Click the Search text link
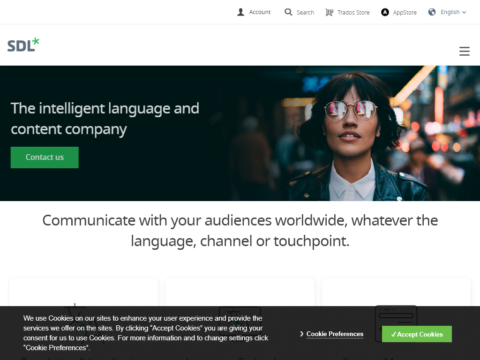This screenshot has height=360, width=480. 305,13
